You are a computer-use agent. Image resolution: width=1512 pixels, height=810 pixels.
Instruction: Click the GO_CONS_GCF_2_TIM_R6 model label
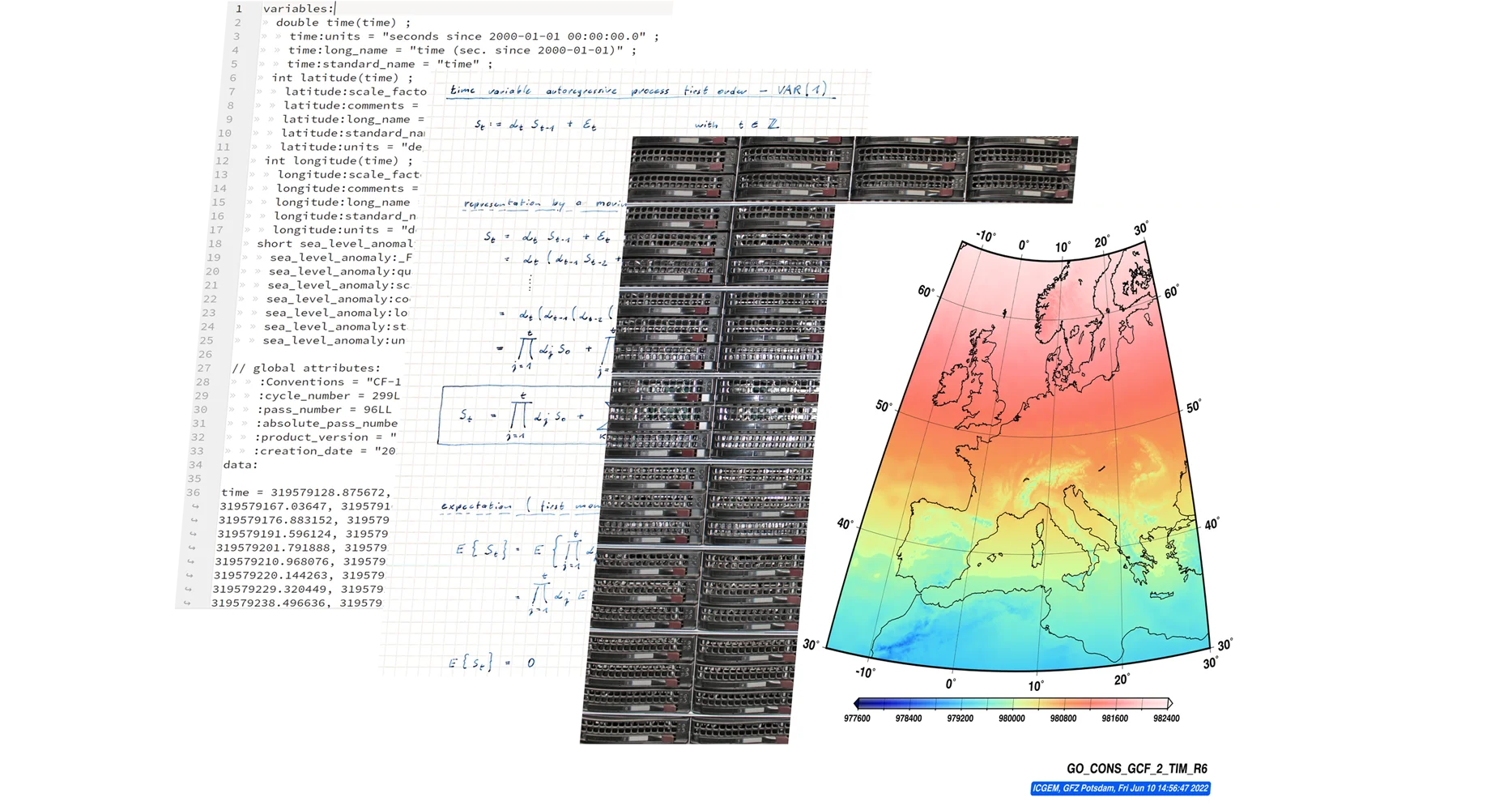click(x=1136, y=769)
